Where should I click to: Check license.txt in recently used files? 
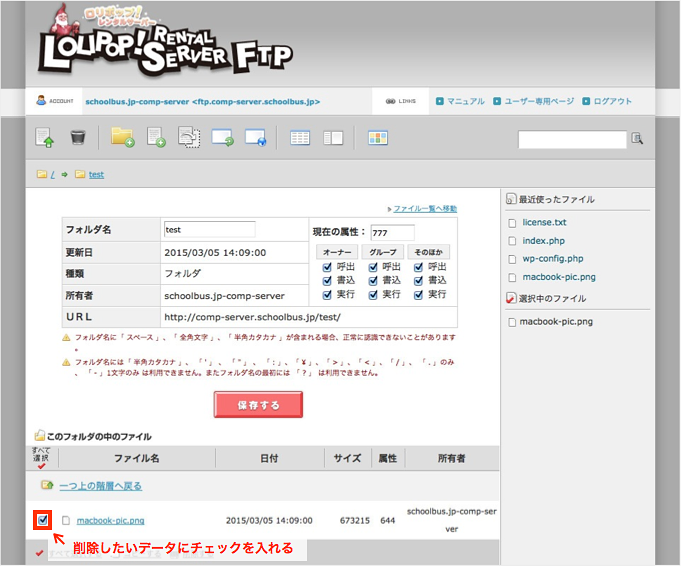512,223
